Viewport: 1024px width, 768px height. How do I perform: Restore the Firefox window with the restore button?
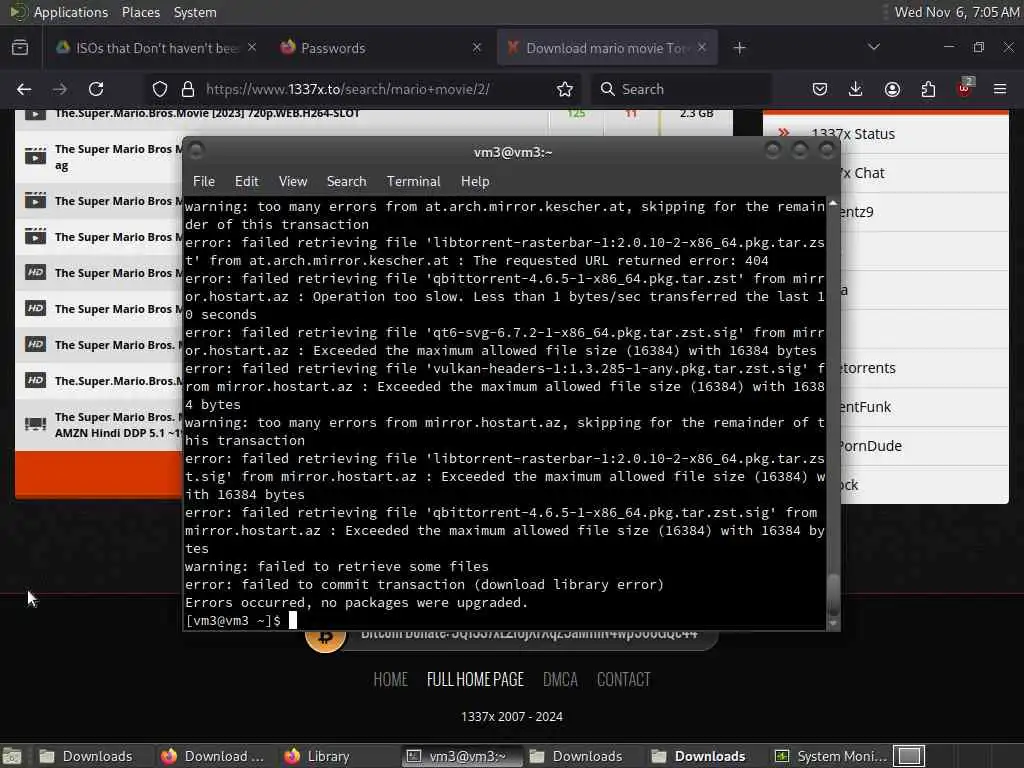[x=978, y=47]
